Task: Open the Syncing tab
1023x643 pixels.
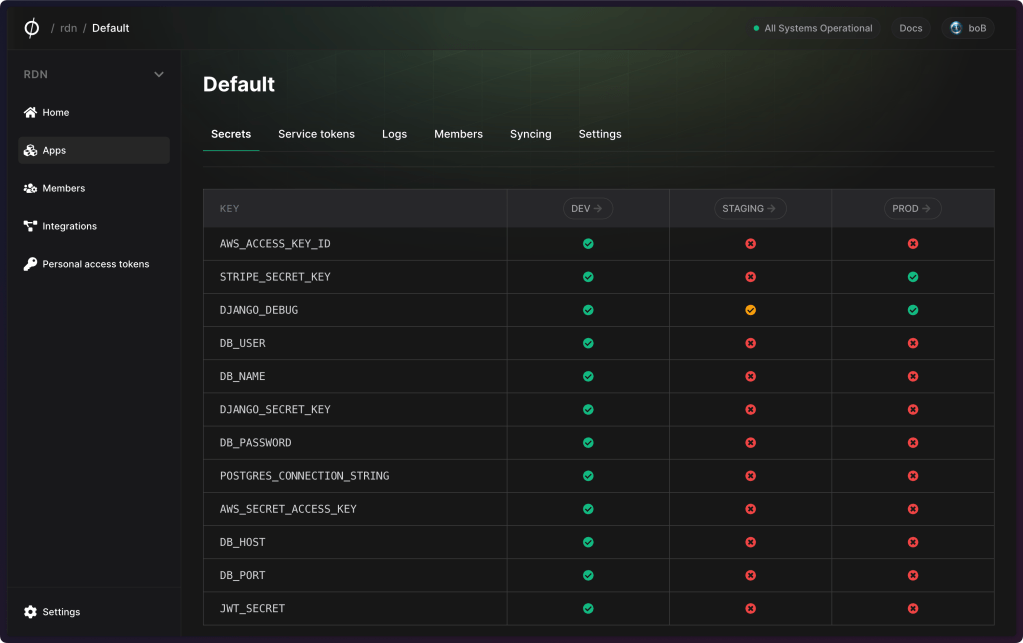Action: (x=530, y=134)
